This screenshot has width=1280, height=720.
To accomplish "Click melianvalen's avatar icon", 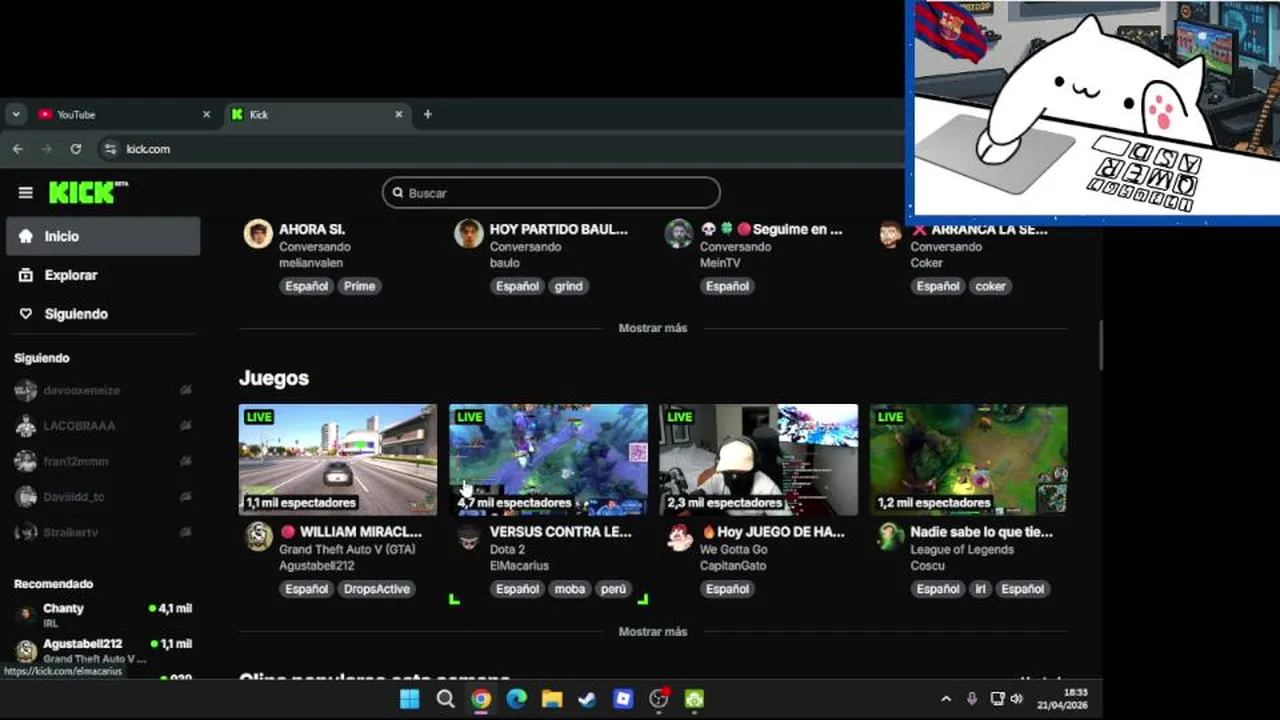I will tap(258, 234).
